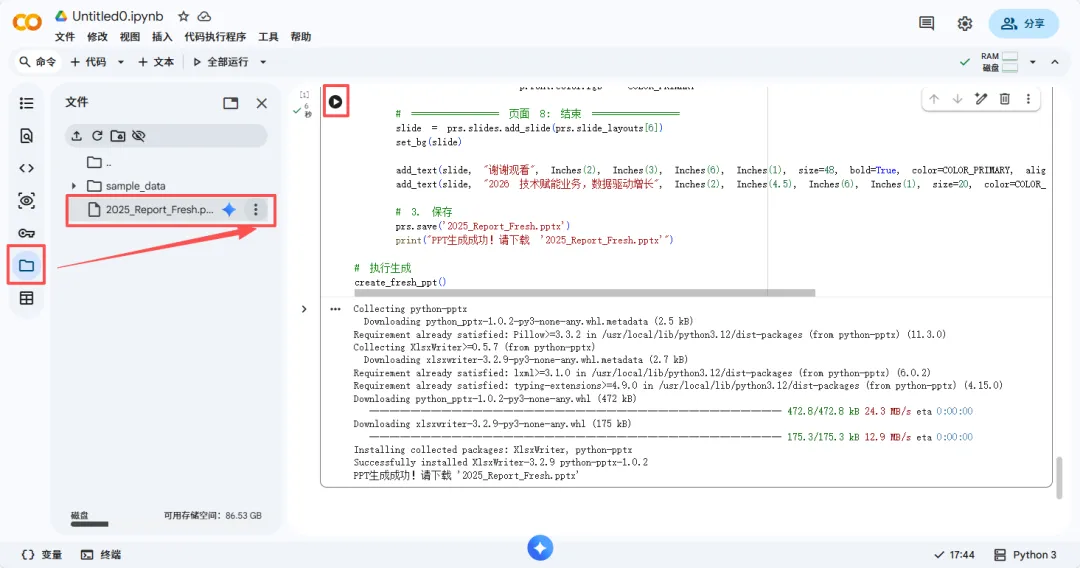Open find and replace sidebar icon

coord(26,136)
